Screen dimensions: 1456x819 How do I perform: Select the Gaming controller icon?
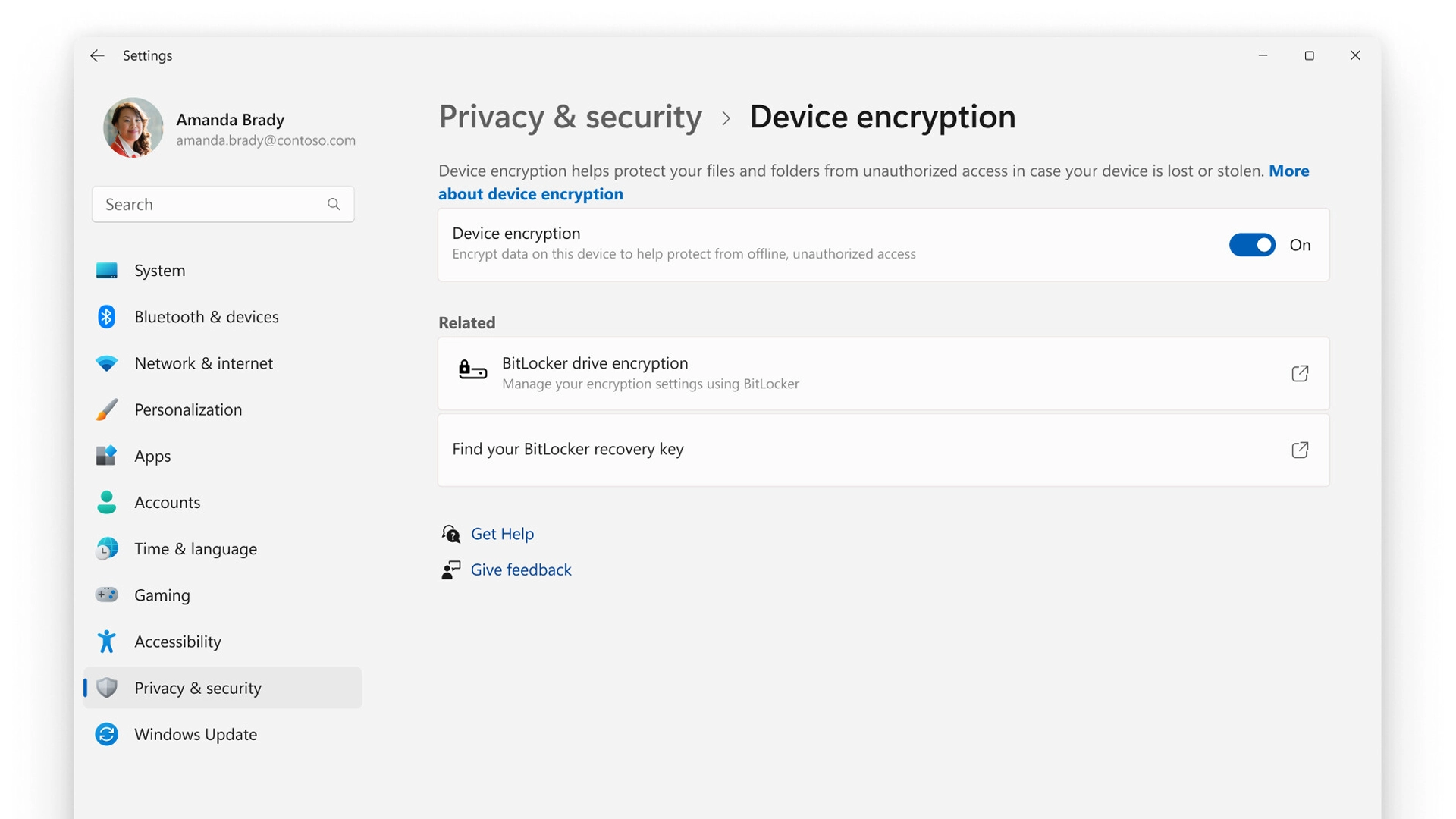click(x=107, y=595)
